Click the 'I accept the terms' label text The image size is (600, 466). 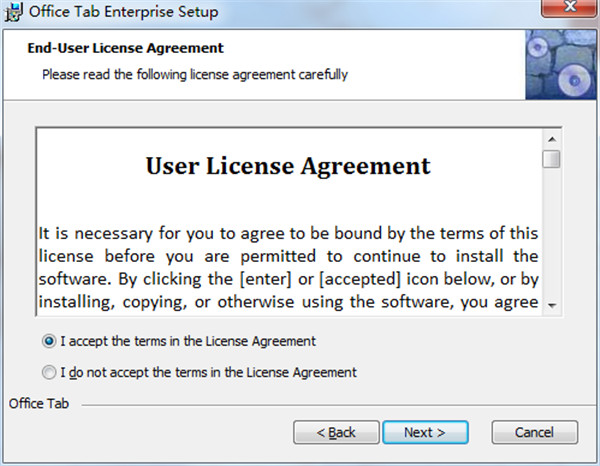pyautogui.click(x=188, y=341)
